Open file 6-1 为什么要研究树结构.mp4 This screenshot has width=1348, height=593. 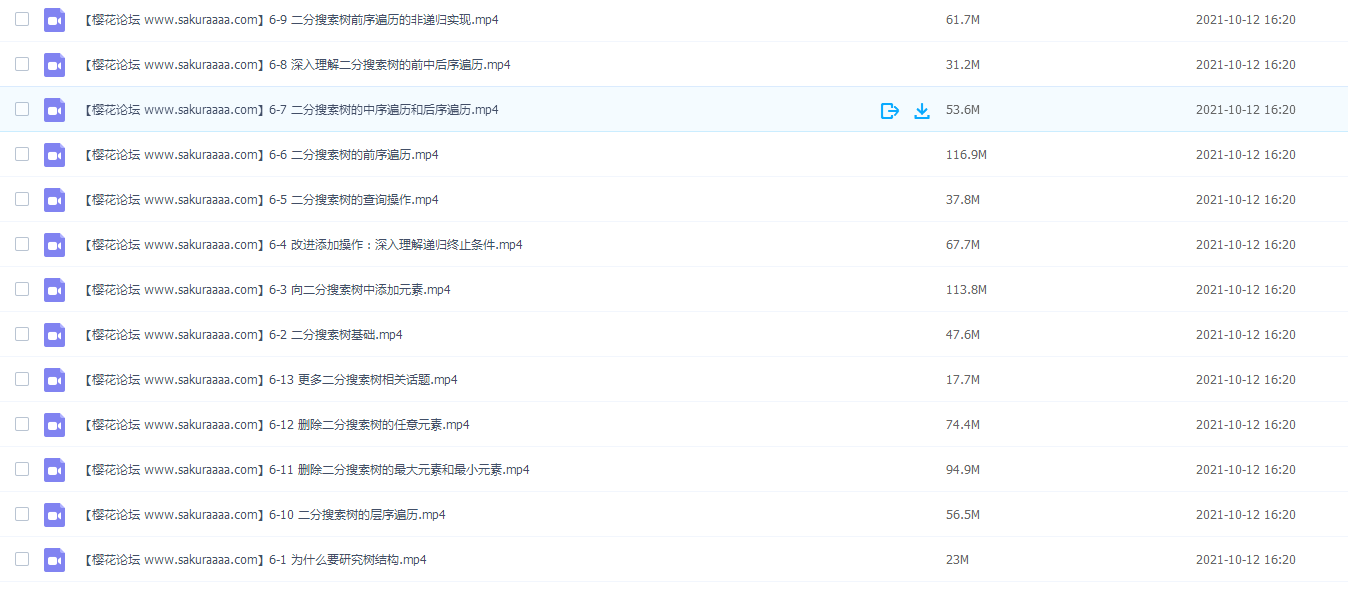coord(255,560)
